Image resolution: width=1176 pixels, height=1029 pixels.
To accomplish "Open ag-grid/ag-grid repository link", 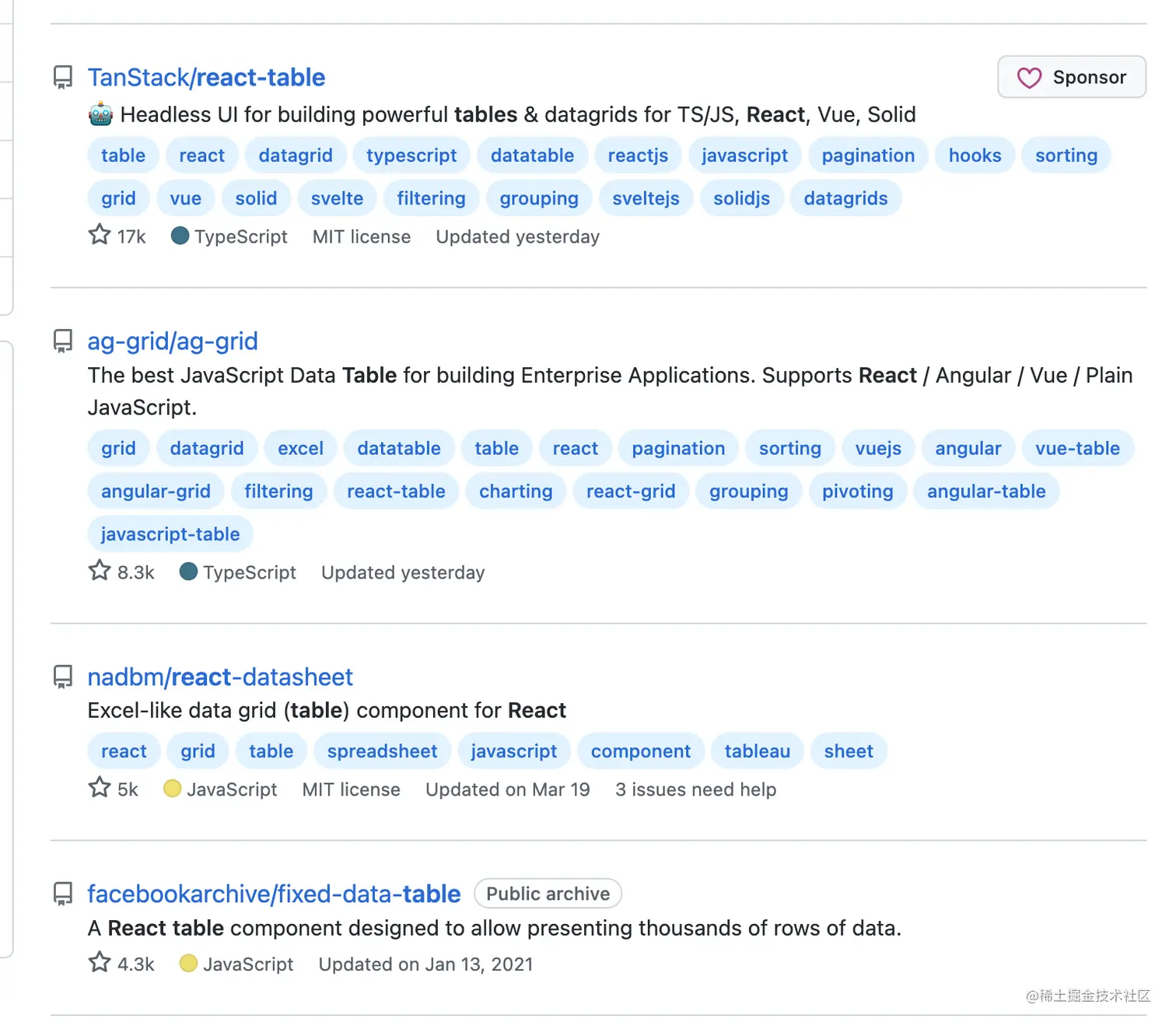I will point(173,341).
